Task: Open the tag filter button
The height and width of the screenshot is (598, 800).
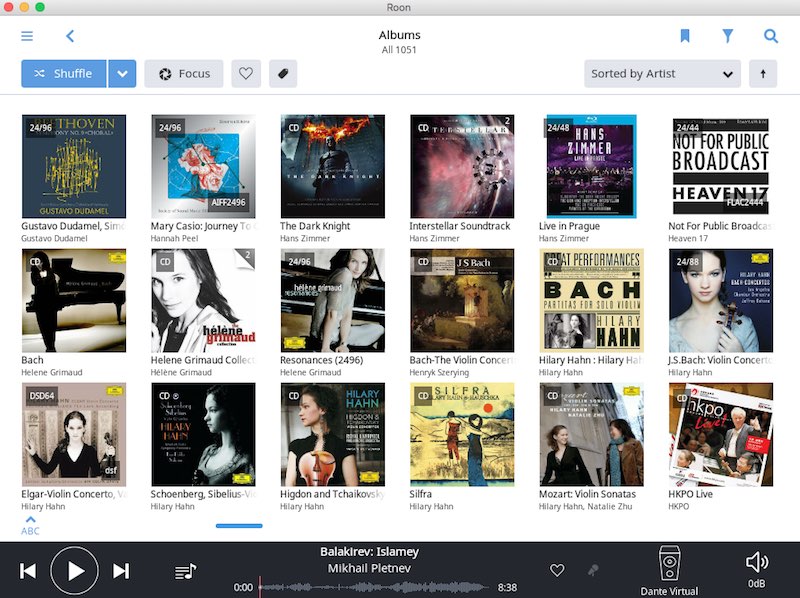Action: click(x=283, y=73)
